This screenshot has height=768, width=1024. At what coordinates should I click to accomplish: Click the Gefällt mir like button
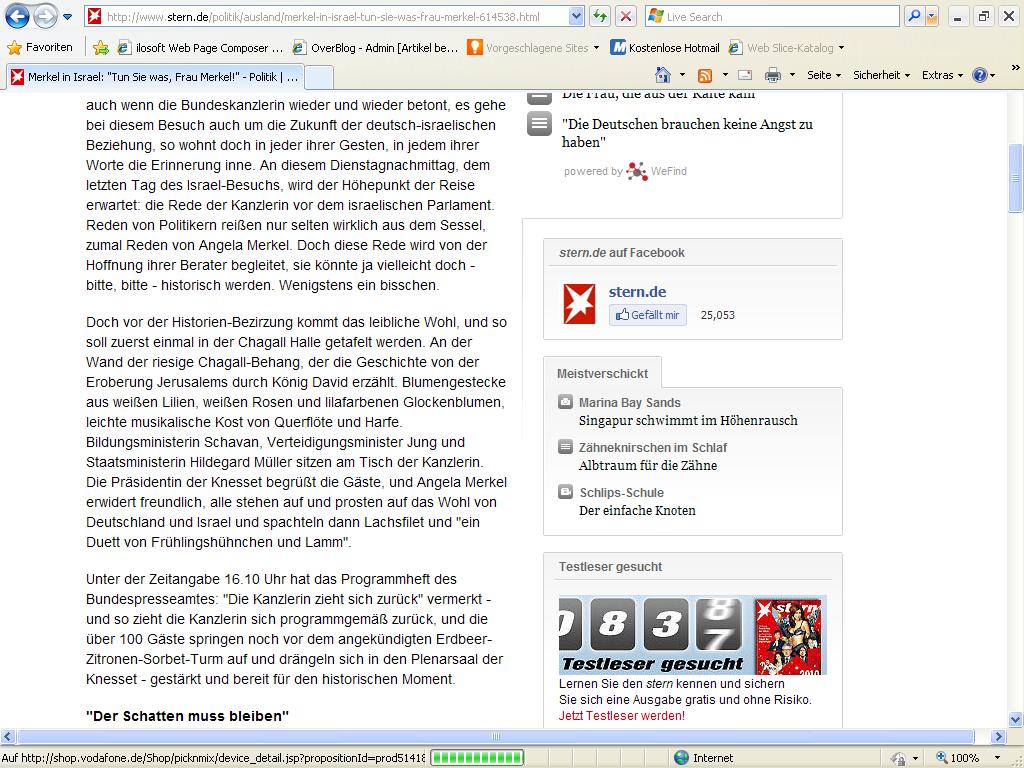tap(648, 315)
